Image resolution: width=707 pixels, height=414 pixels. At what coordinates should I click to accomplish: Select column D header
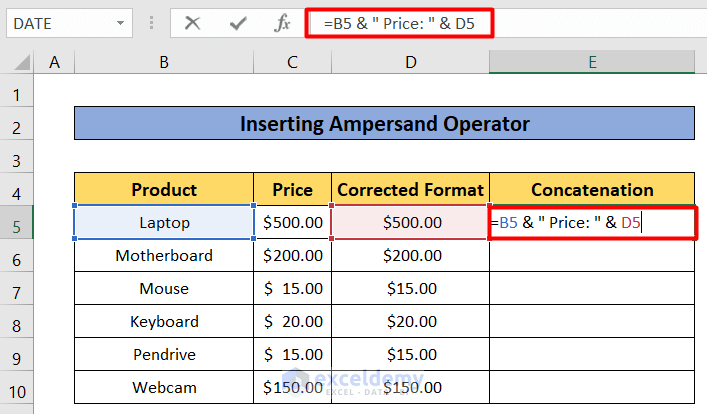click(x=410, y=63)
